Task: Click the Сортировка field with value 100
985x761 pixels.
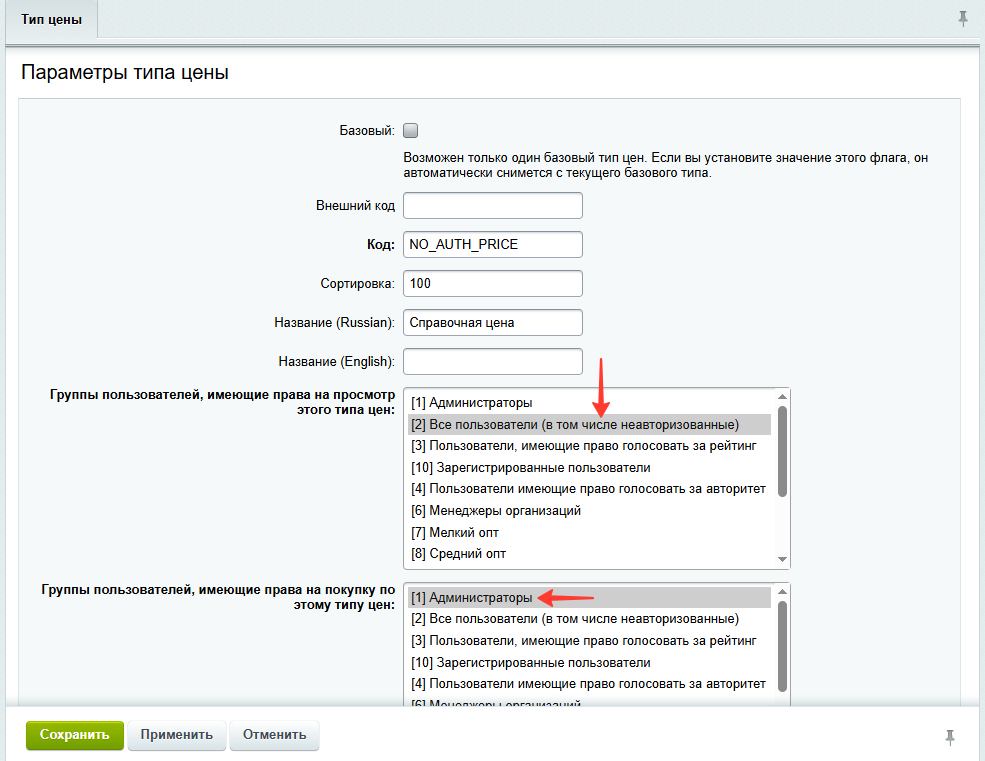Action: pyautogui.click(x=492, y=283)
